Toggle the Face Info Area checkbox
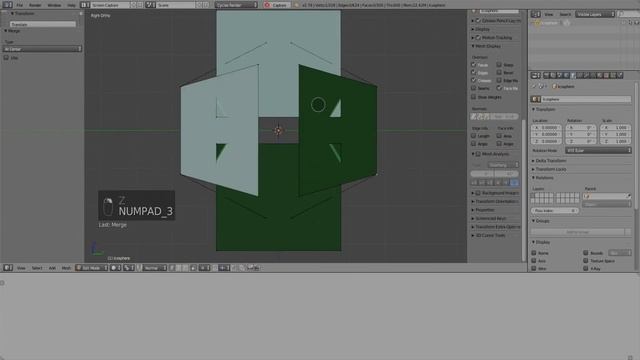640x360 pixels. point(499,136)
